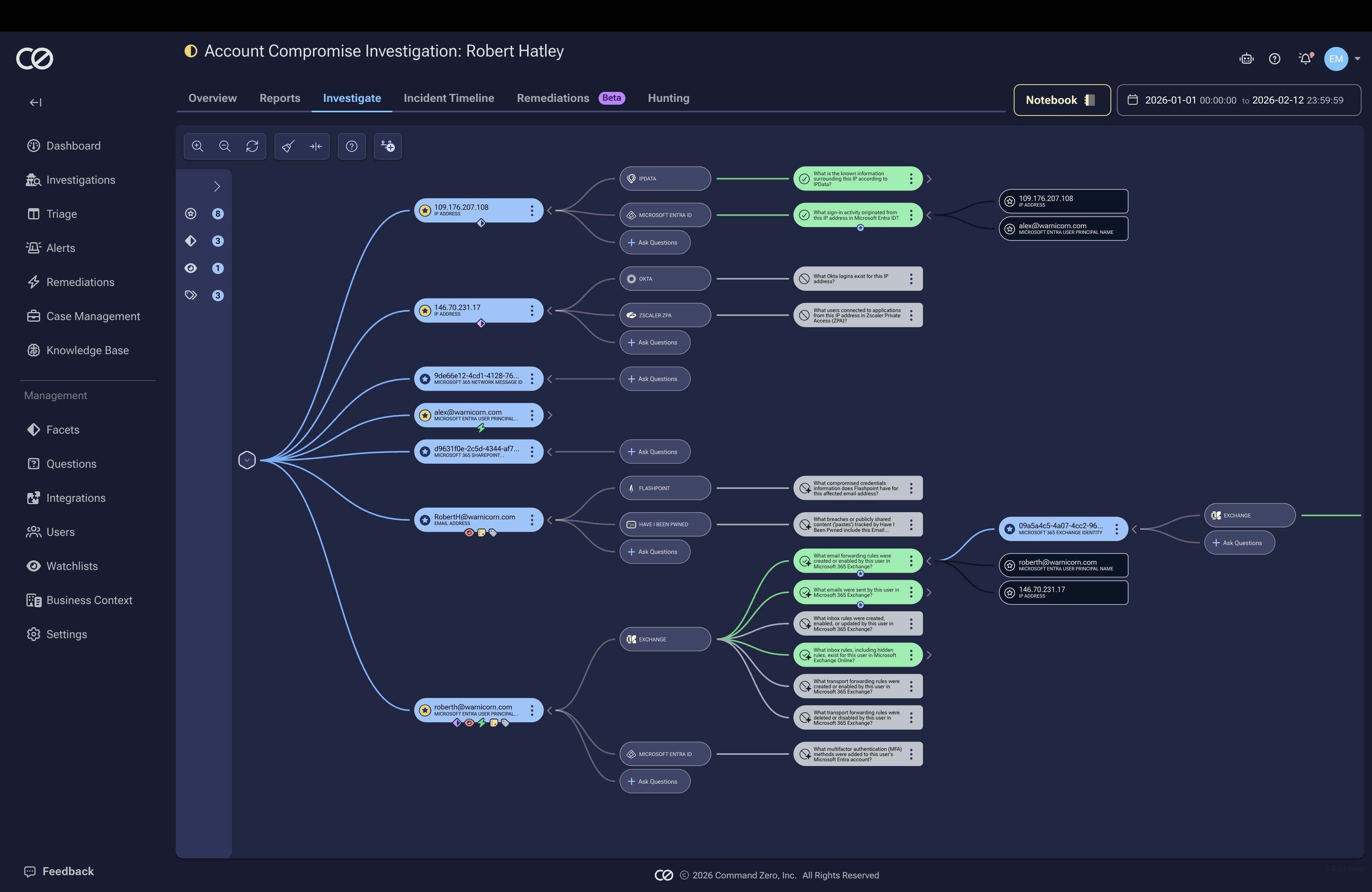Open the notifications bell icon
The image size is (1372, 892).
point(1305,59)
